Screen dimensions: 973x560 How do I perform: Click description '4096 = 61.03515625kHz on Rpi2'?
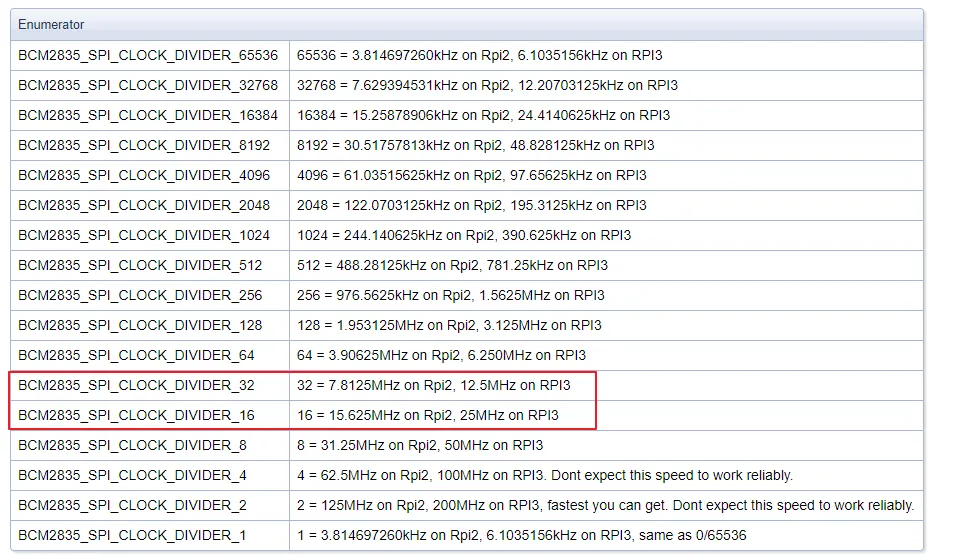click(472, 175)
